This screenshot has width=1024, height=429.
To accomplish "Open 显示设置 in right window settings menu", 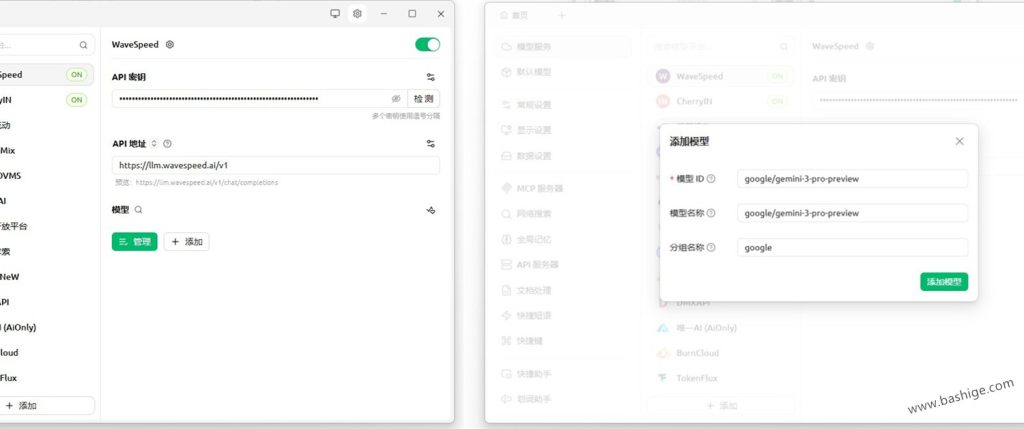I will click(564, 130).
